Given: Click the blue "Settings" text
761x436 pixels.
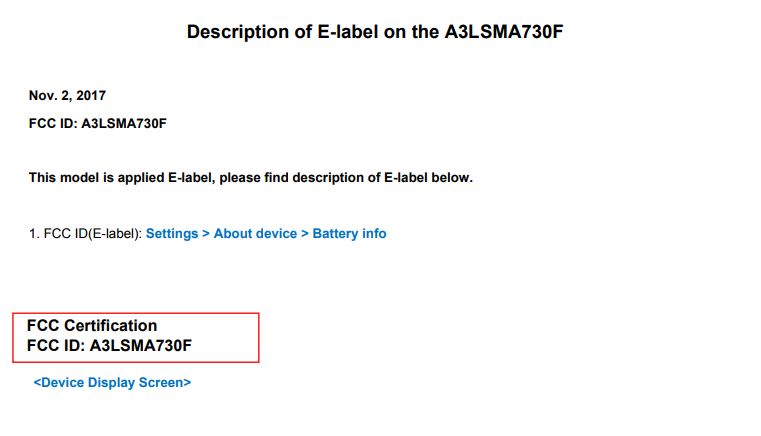Looking at the screenshot, I should pos(172,234).
